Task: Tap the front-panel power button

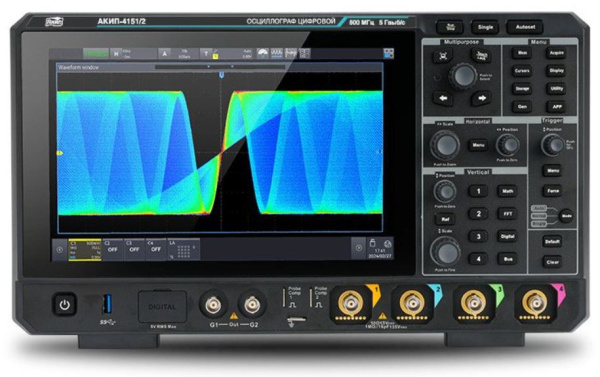Action: tap(64, 305)
